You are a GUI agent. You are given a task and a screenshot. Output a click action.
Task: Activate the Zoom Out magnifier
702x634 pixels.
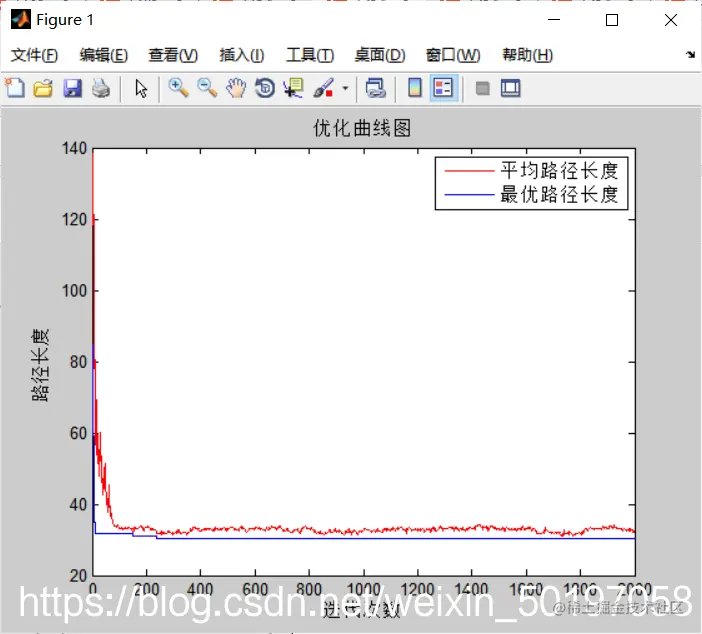[x=207, y=88]
